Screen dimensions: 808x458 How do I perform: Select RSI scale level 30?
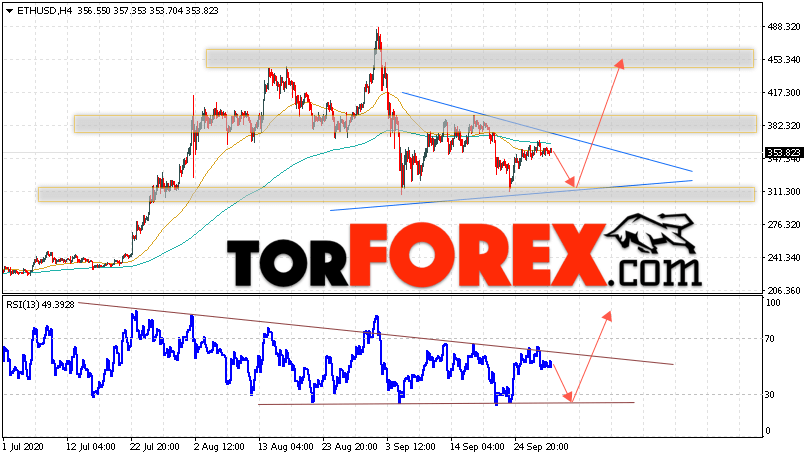point(770,395)
